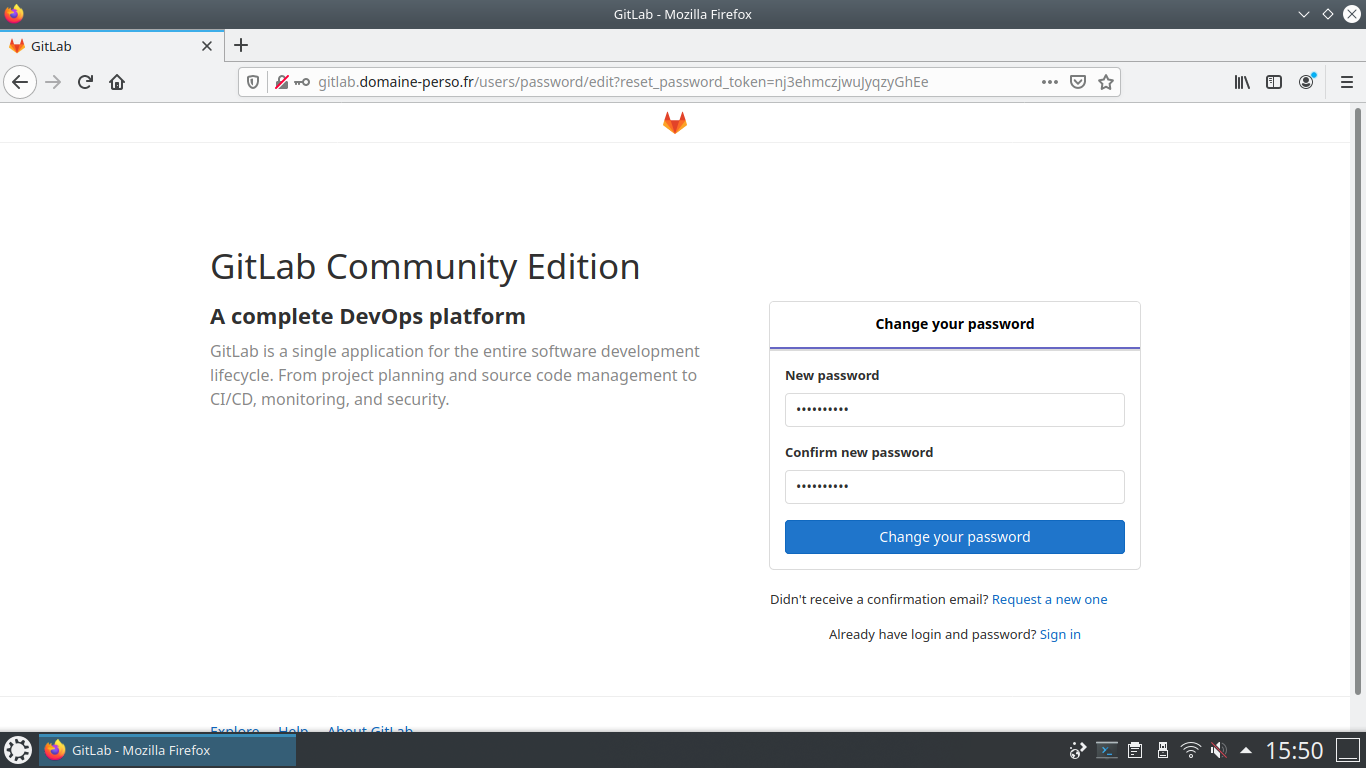
Task: Open a new browser tab
Action: pyautogui.click(x=241, y=45)
